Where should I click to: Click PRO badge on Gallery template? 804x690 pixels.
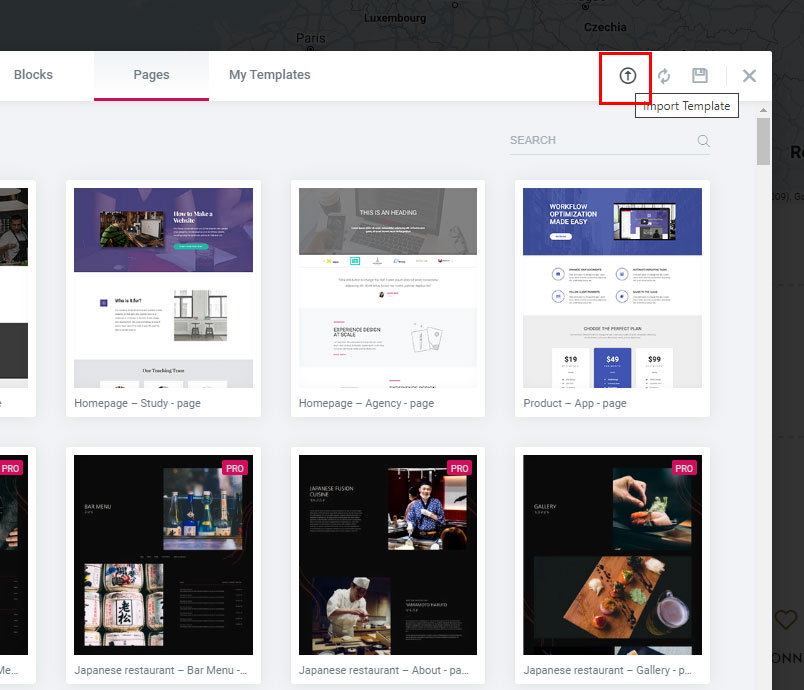pos(684,468)
